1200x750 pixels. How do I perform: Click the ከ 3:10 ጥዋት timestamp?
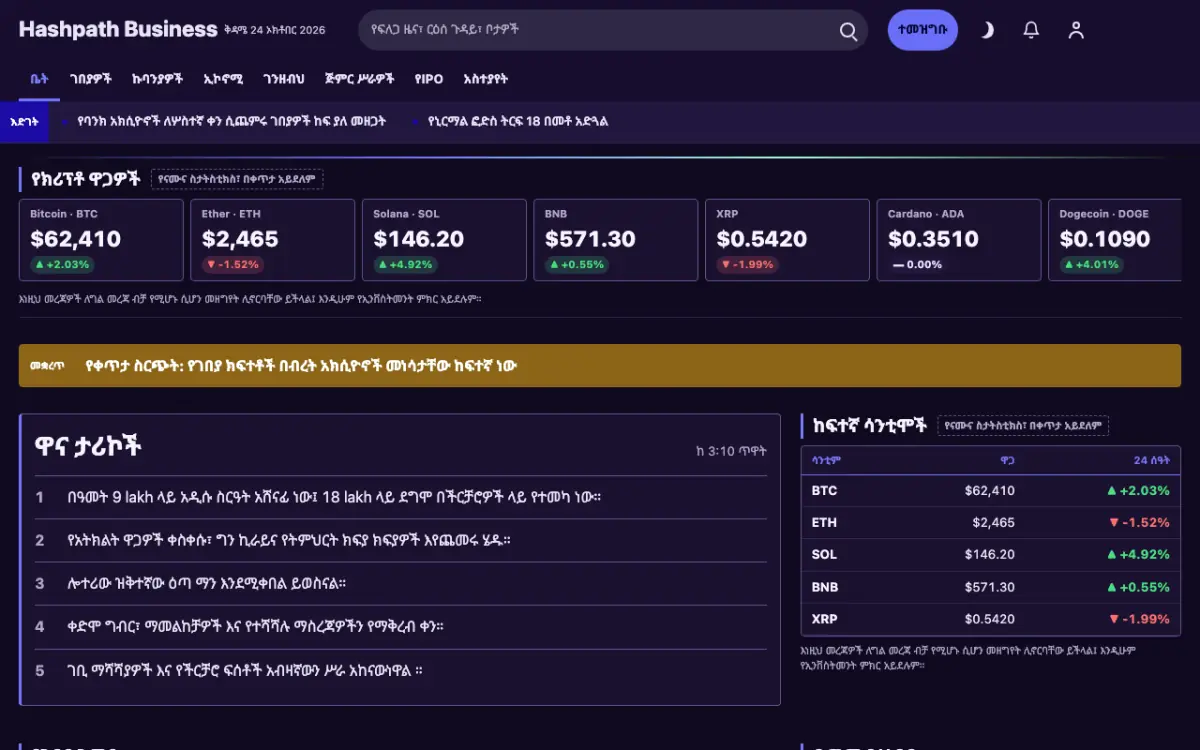(x=731, y=451)
